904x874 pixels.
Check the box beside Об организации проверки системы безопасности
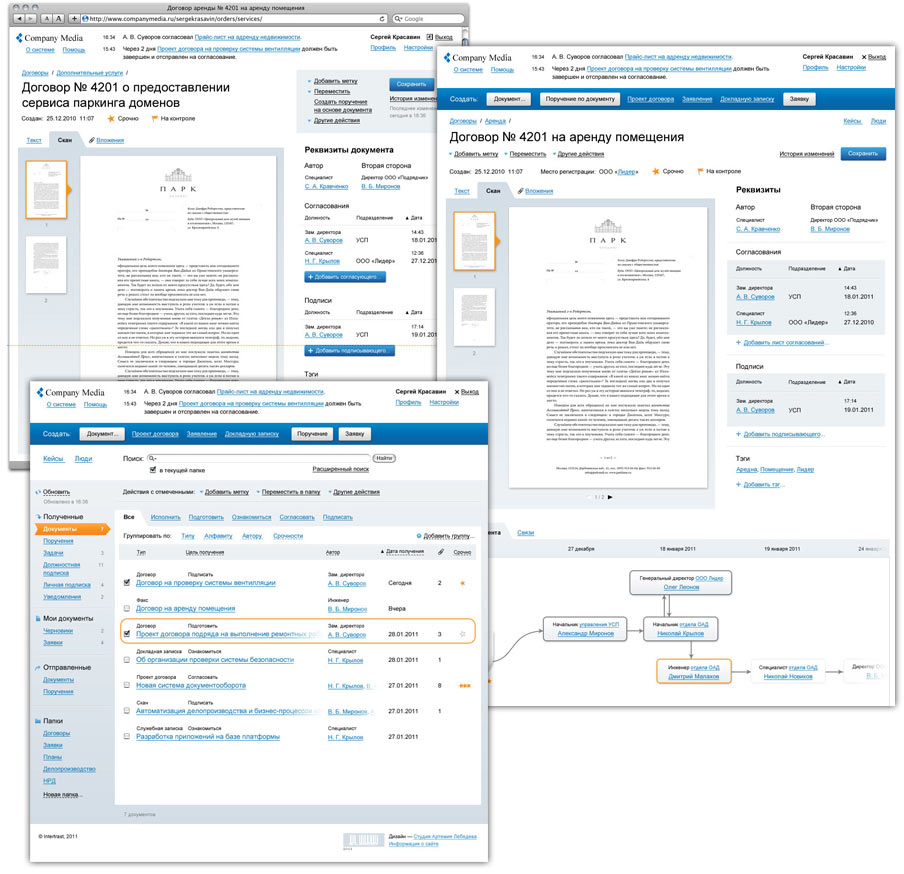(126, 659)
